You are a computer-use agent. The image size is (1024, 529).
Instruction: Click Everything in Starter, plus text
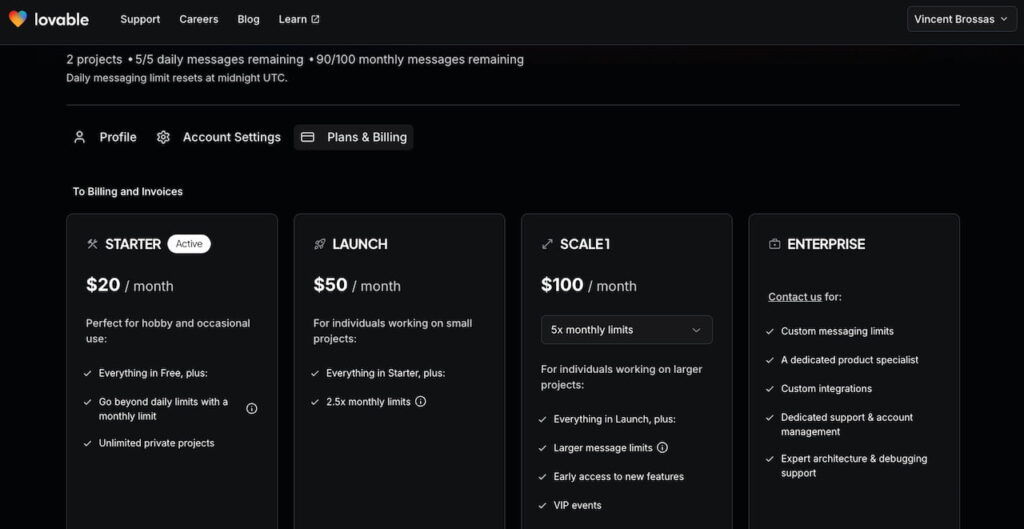click(385, 373)
